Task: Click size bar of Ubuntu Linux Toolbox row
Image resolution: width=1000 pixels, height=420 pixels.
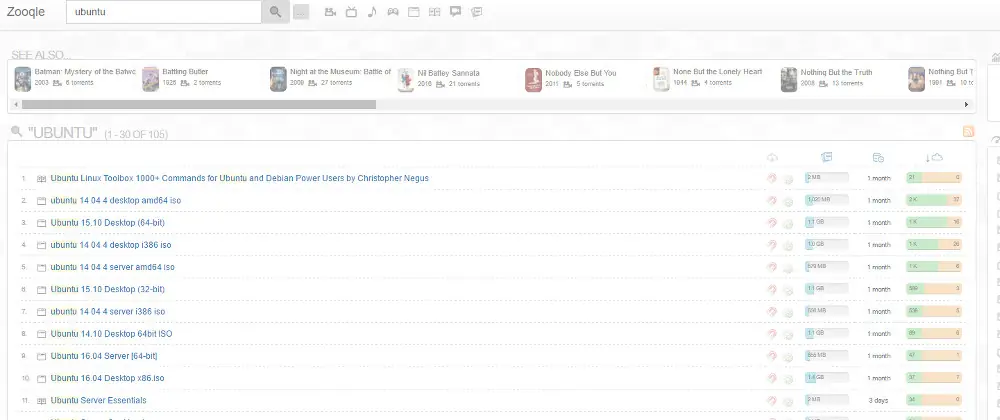Action: click(827, 178)
